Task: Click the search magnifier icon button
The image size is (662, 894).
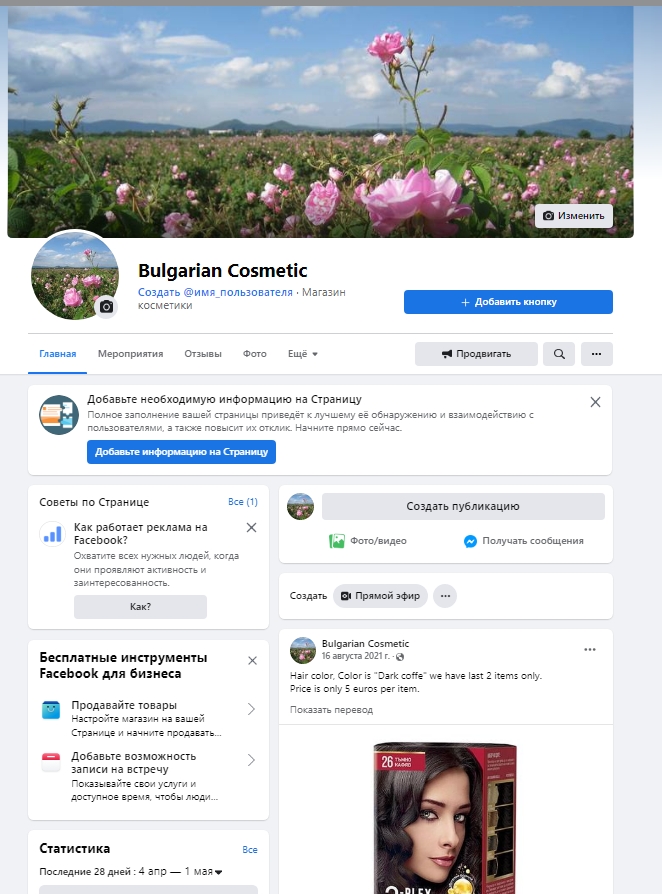Action: (x=559, y=354)
